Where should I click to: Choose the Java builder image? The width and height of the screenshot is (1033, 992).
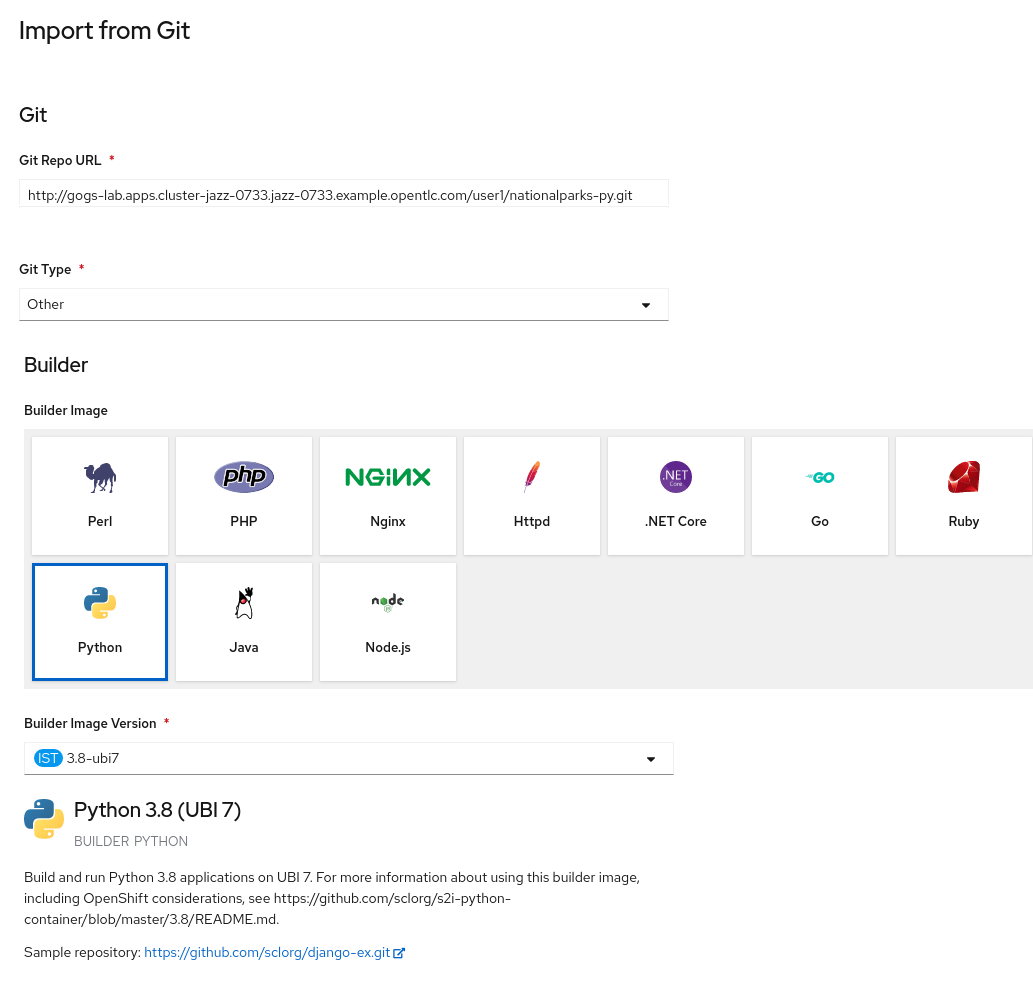[x=244, y=622]
